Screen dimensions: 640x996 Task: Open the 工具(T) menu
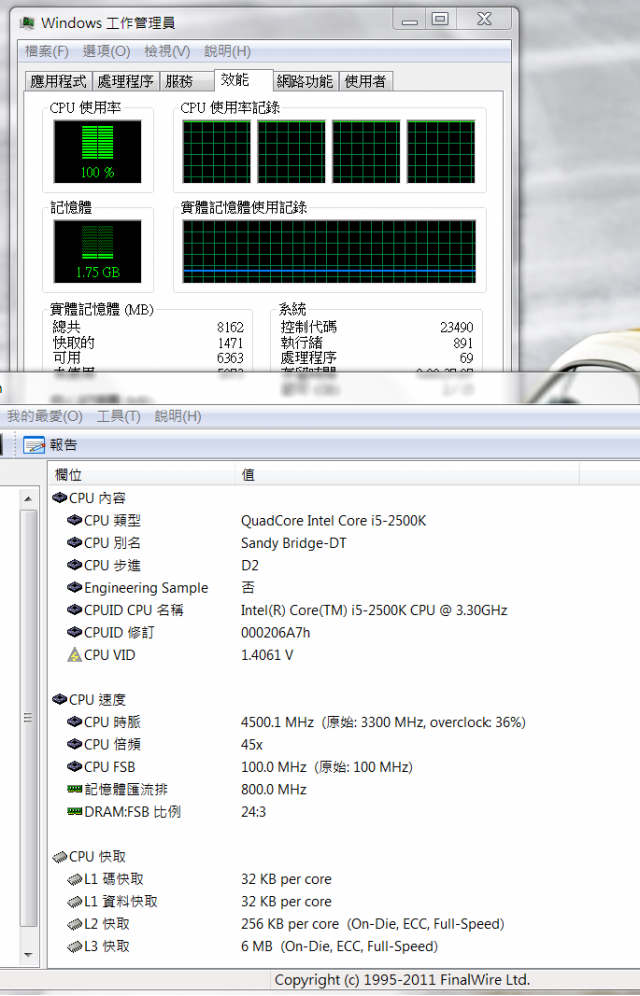click(x=118, y=417)
